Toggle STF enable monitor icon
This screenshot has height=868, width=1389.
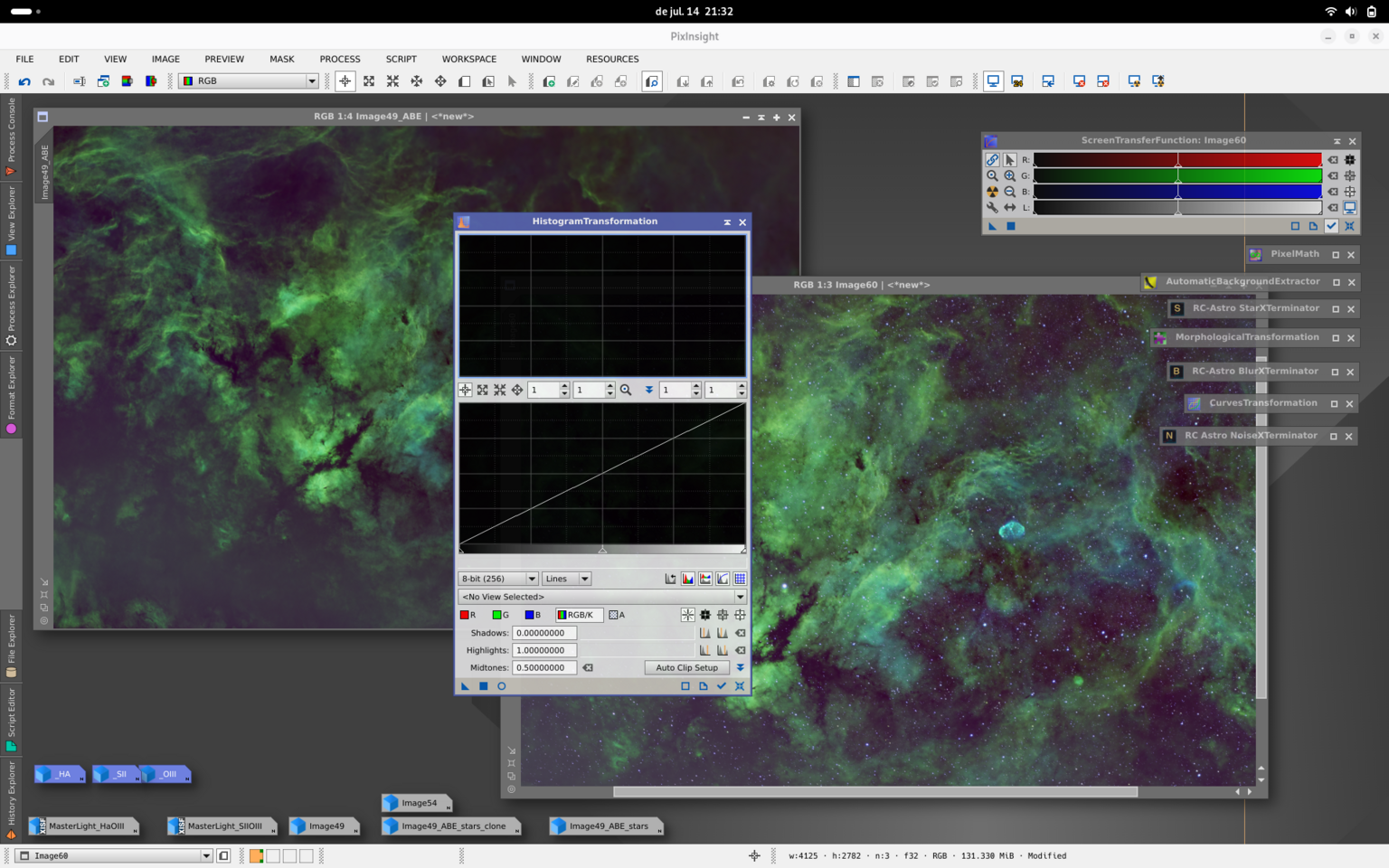click(1350, 208)
